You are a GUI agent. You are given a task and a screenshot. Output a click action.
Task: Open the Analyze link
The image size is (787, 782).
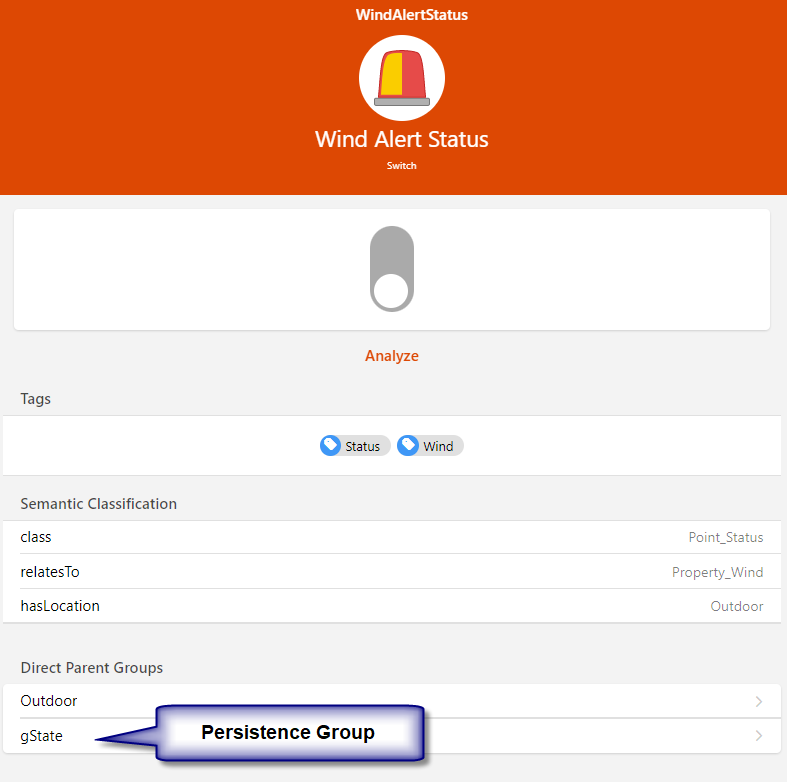point(391,356)
